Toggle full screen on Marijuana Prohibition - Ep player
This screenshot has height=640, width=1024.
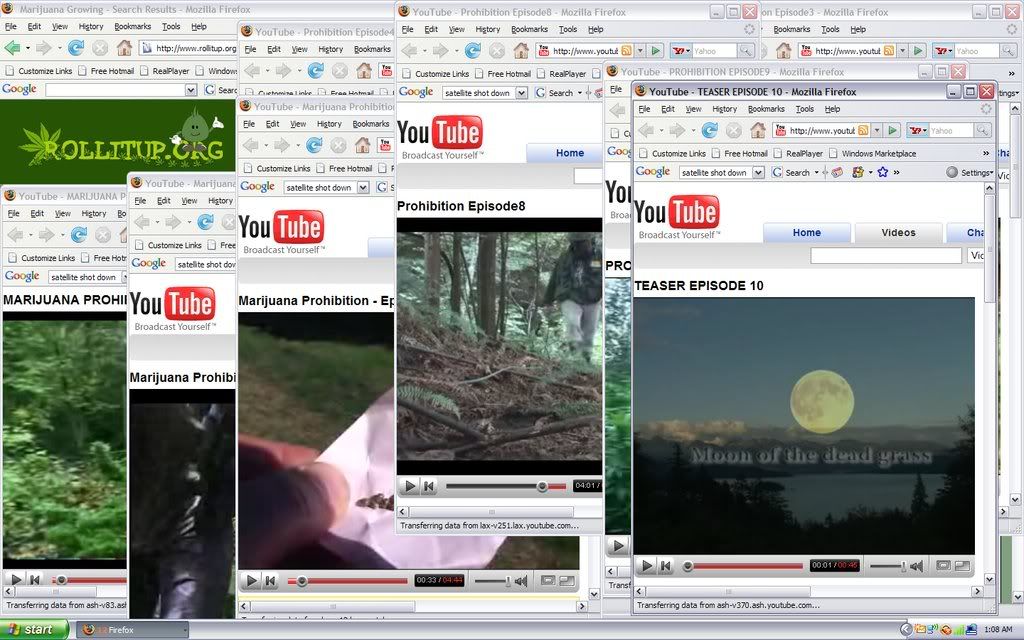[567, 580]
